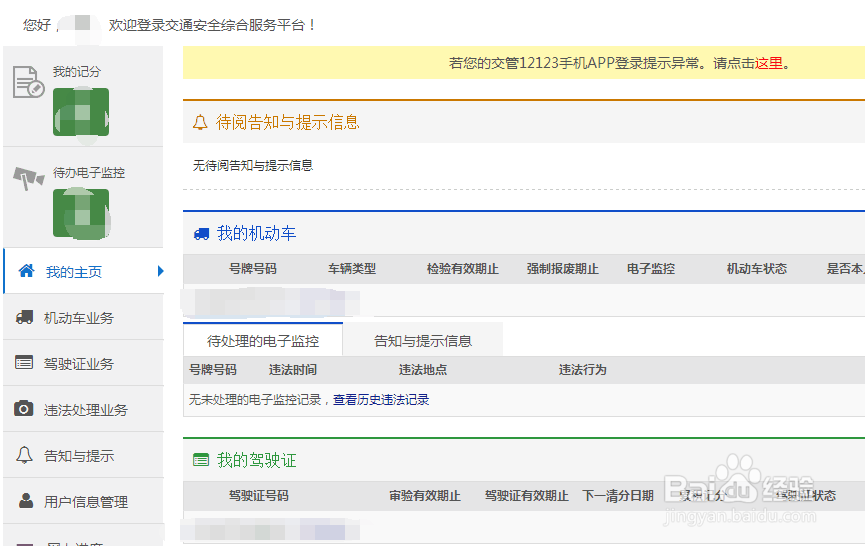Click the green 待办电子监控 count tile

pyautogui.click(x=81, y=213)
